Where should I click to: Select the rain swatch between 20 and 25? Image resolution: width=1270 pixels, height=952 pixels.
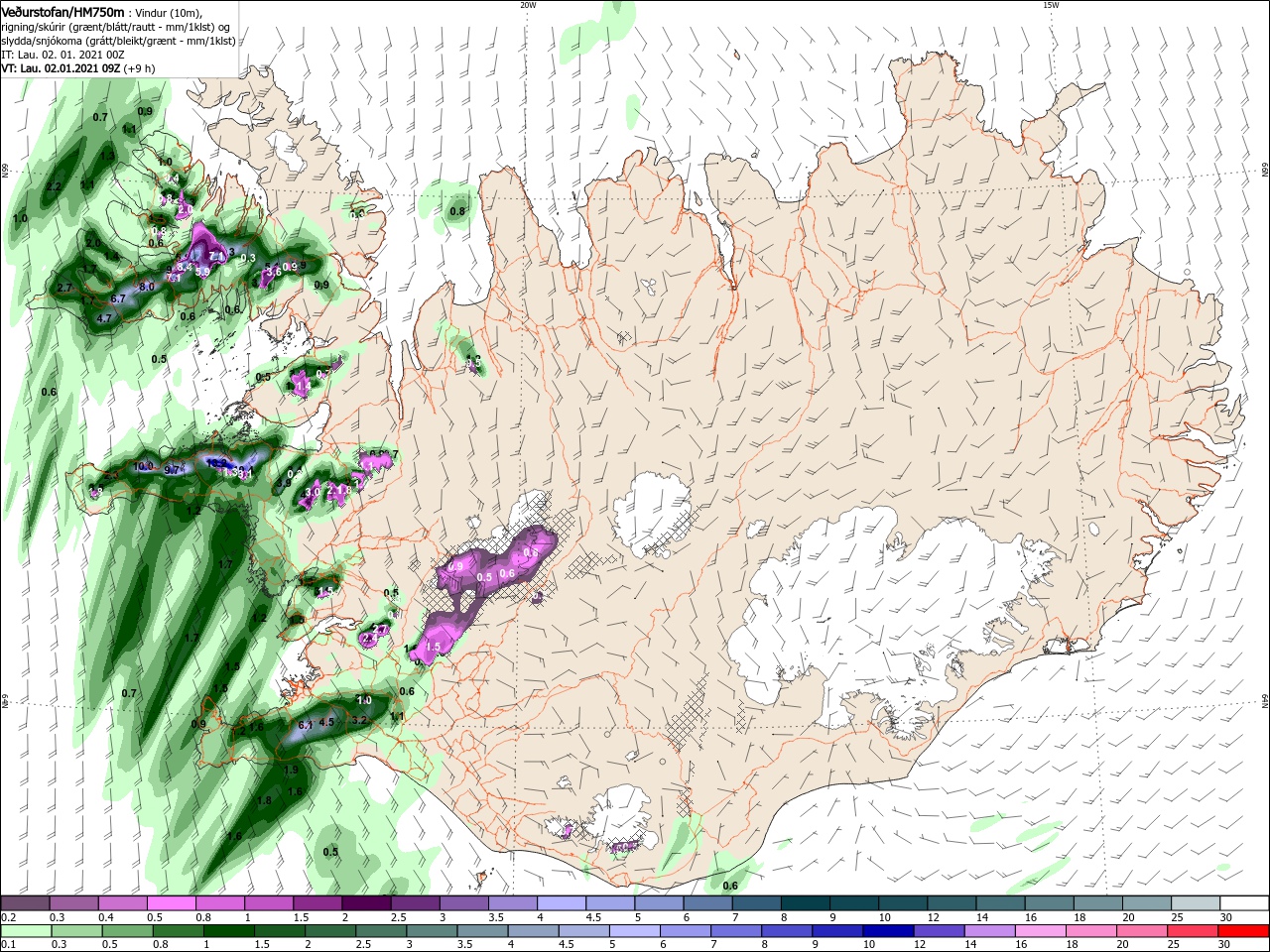(x=1144, y=931)
